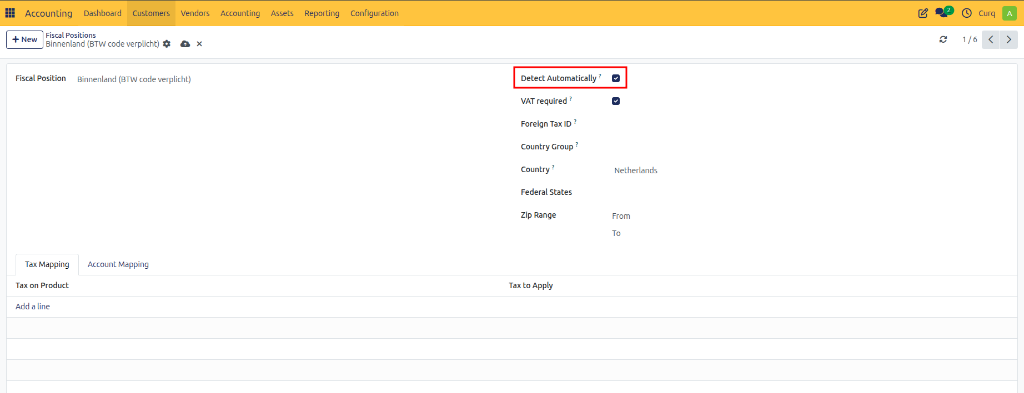
Task: Open the apps grid menu icon
Action: coord(10,13)
